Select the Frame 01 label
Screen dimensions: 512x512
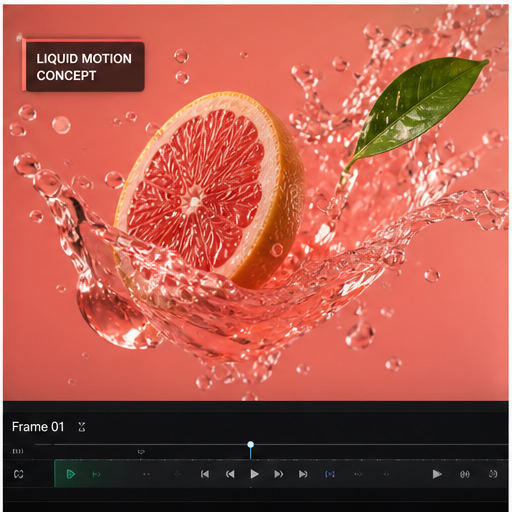[x=38, y=427]
